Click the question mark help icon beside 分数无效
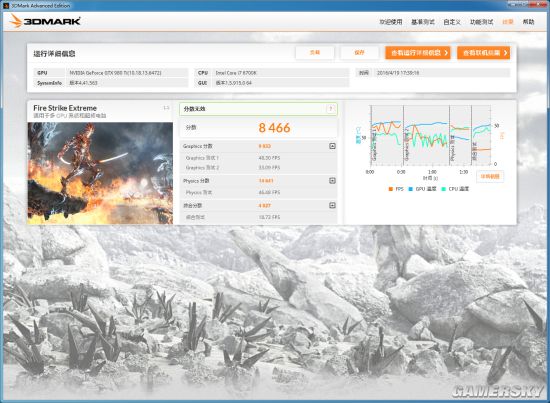Viewport: 550px width, 403px height. pyautogui.click(x=330, y=109)
